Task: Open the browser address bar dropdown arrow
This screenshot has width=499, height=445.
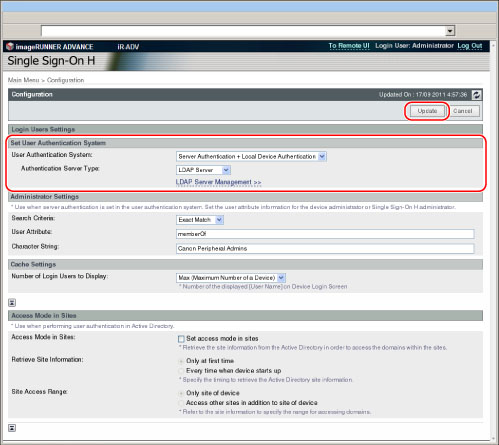Action: 450,31
